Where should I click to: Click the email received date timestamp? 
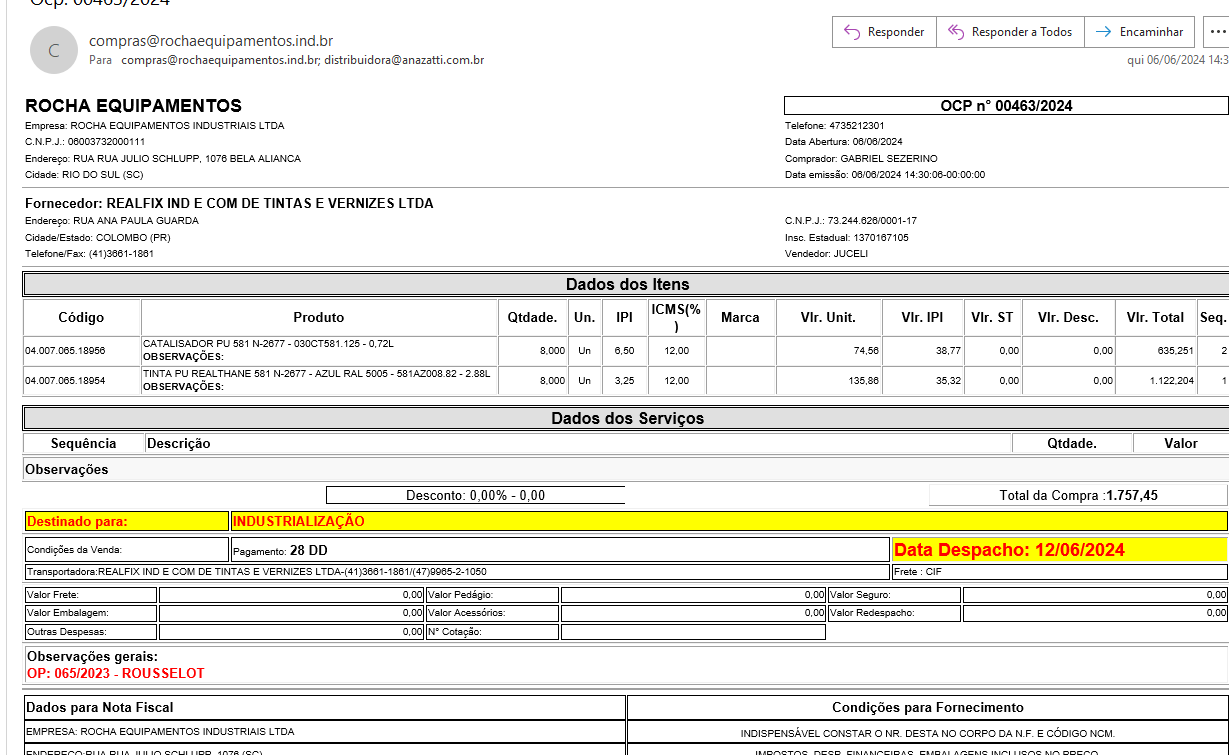1177,60
